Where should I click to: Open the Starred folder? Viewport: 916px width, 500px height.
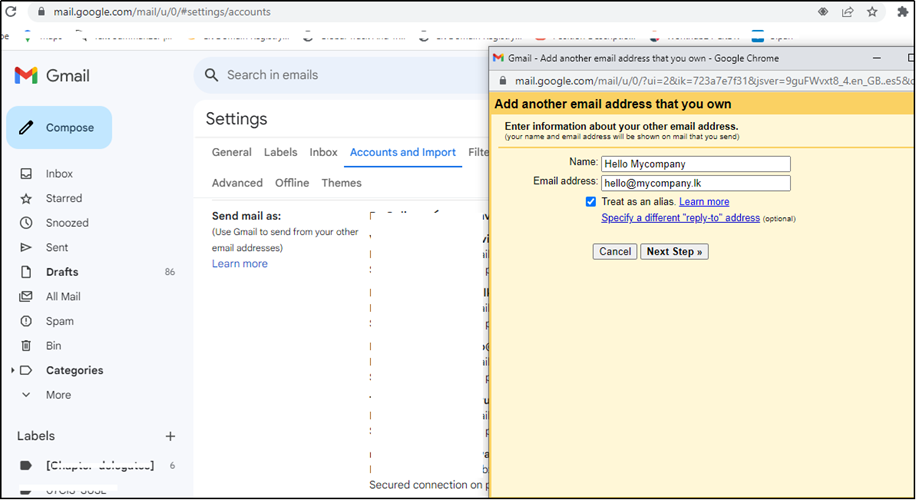click(x=64, y=198)
